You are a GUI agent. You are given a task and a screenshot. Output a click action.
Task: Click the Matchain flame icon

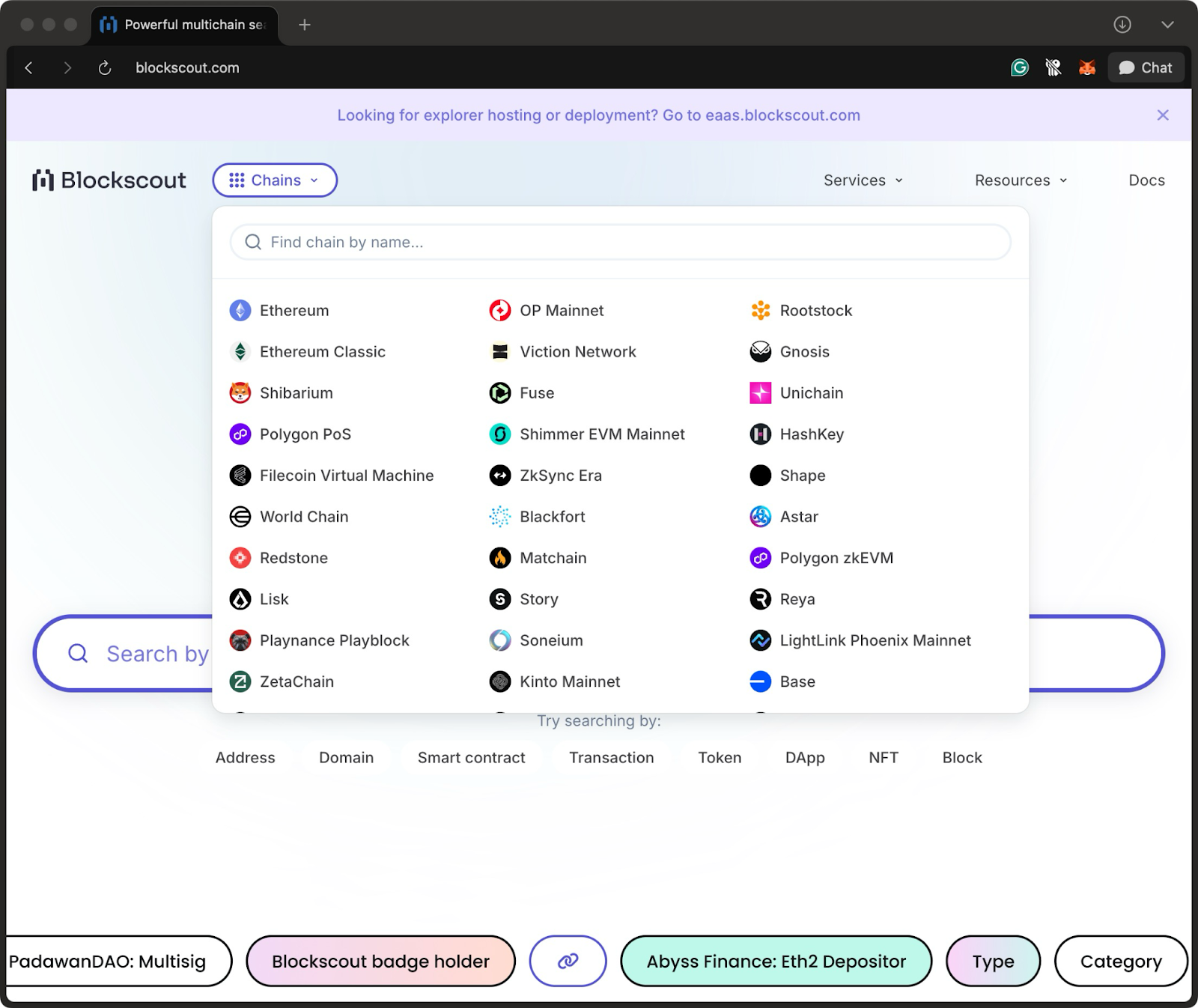500,558
